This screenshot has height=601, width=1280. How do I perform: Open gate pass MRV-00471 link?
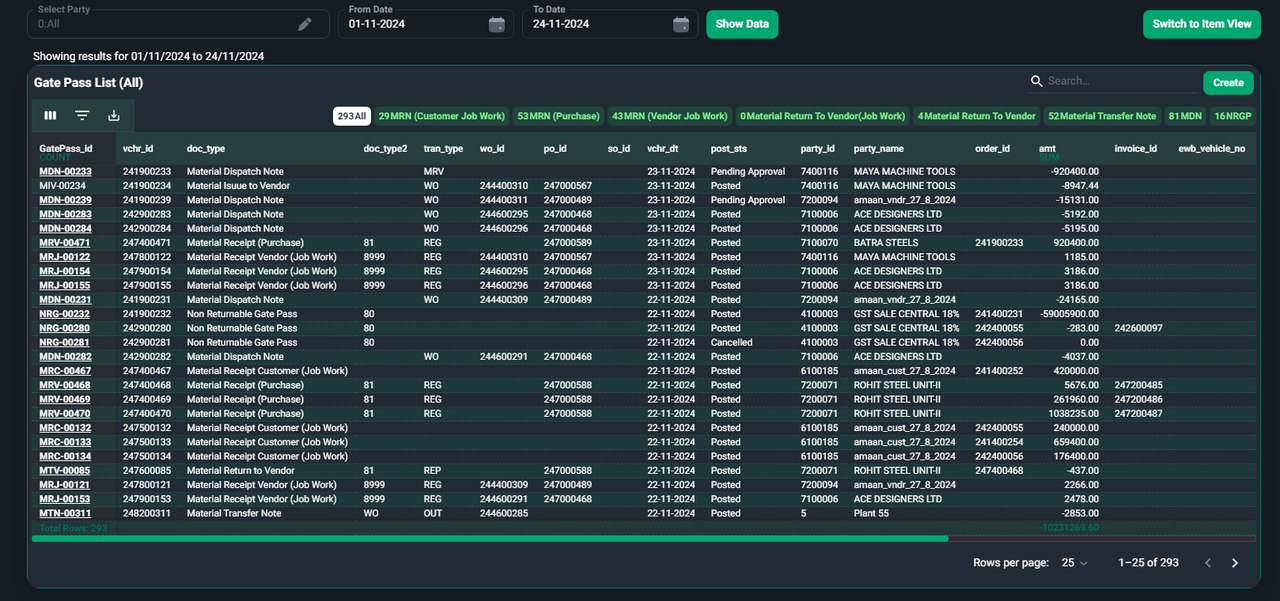pyautogui.click(x=65, y=243)
